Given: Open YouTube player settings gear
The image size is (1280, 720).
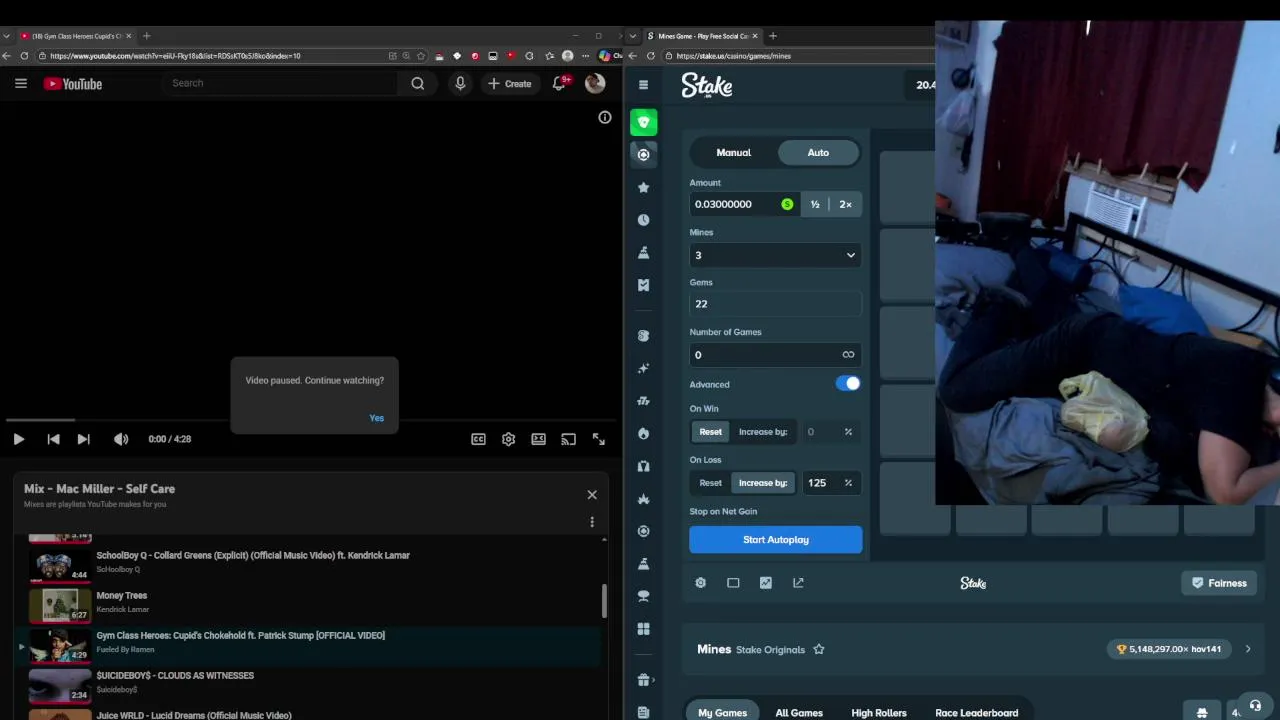Looking at the screenshot, I should [x=508, y=439].
